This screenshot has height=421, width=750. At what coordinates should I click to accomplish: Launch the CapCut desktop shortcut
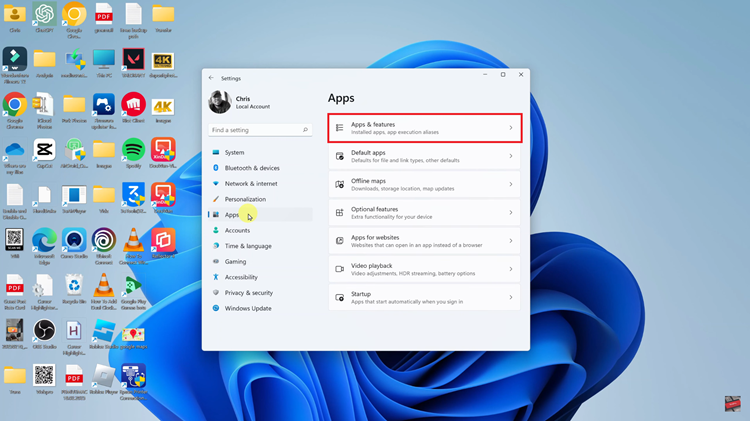point(44,154)
